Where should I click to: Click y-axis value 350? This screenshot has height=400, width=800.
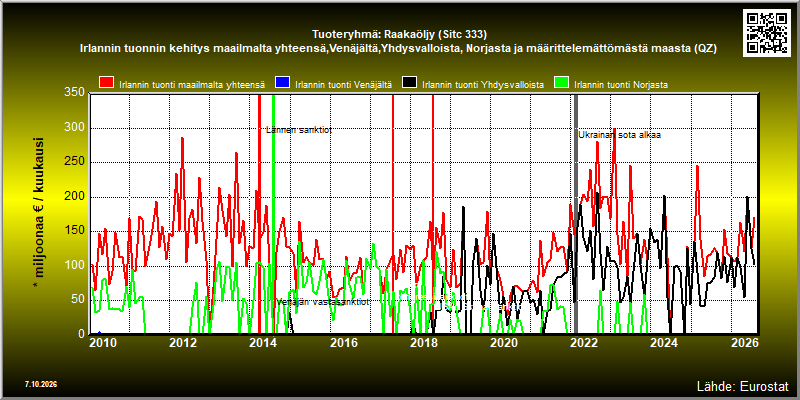[74, 93]
